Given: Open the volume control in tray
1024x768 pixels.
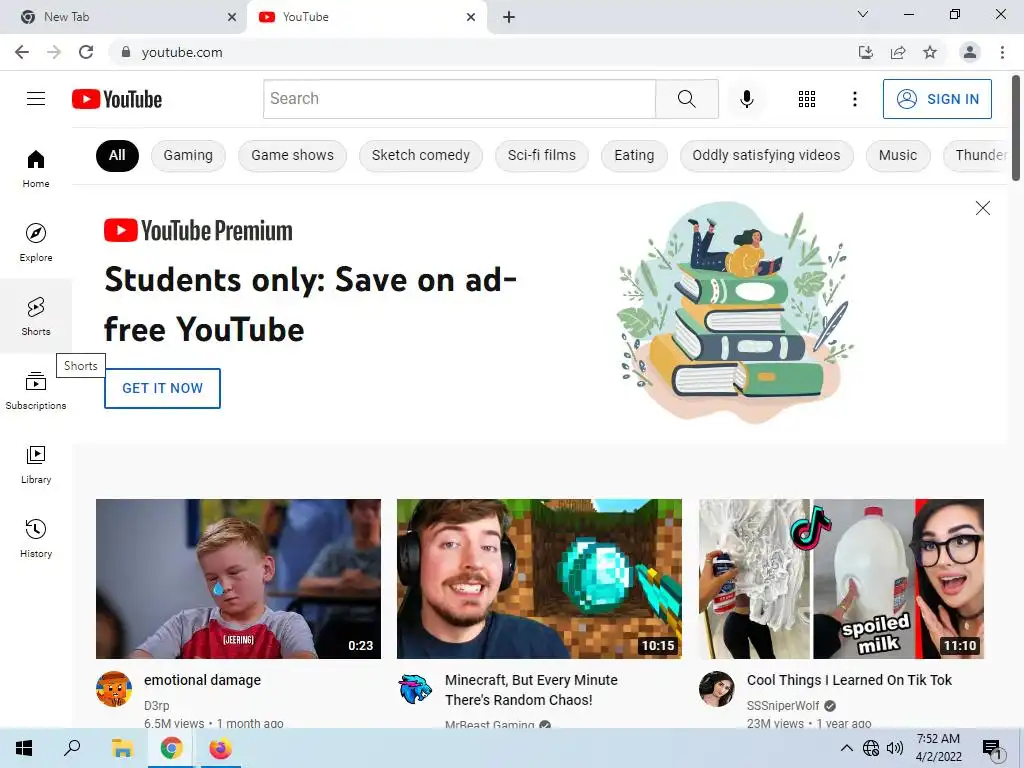Looking at the screenshot, I should click(x=895, y=748).
